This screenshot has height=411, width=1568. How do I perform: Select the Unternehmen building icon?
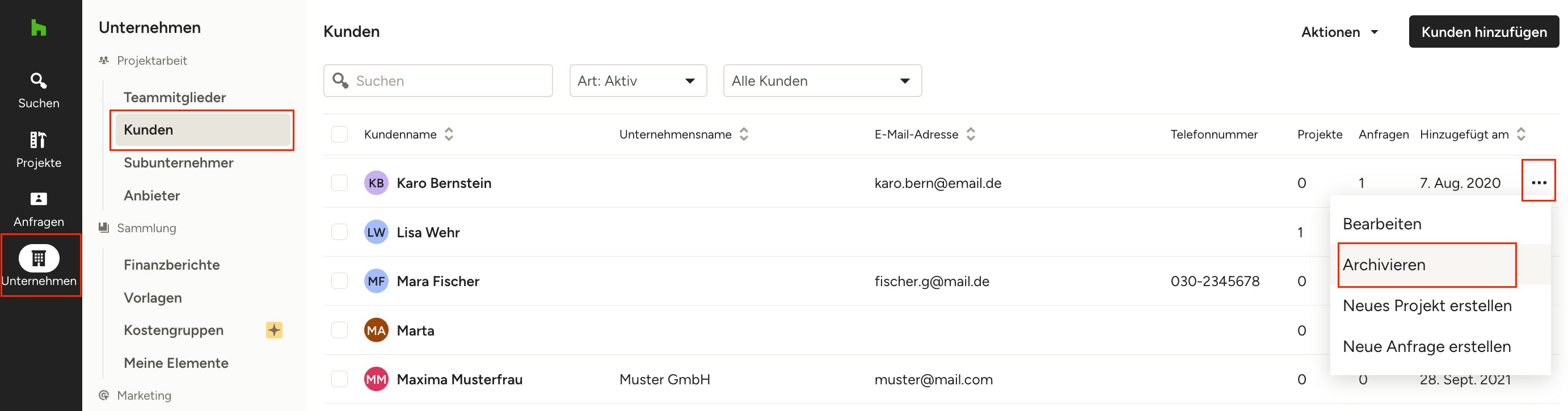click(x=39, y=258)
